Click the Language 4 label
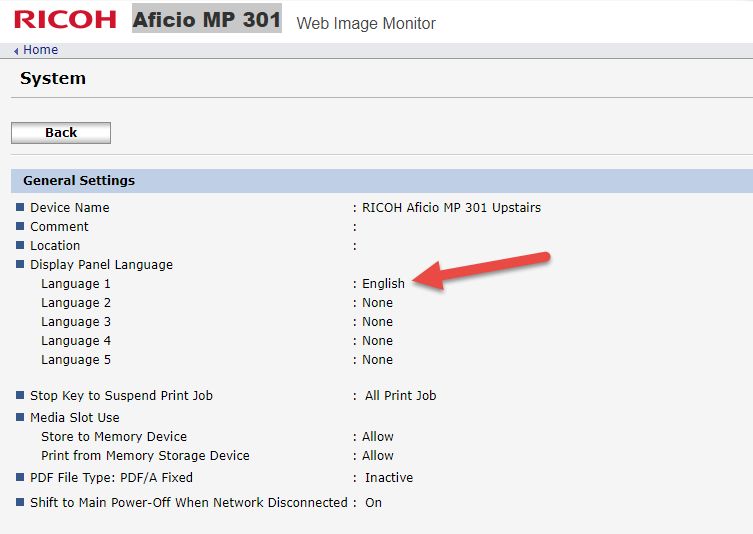The width and height of the screenshot is (753, 534). pos(76,341)
